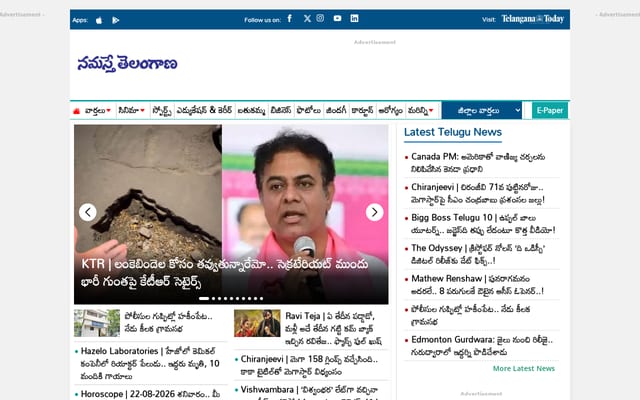Open the ఆరోగ్యం health section

(x=390, y=111)
